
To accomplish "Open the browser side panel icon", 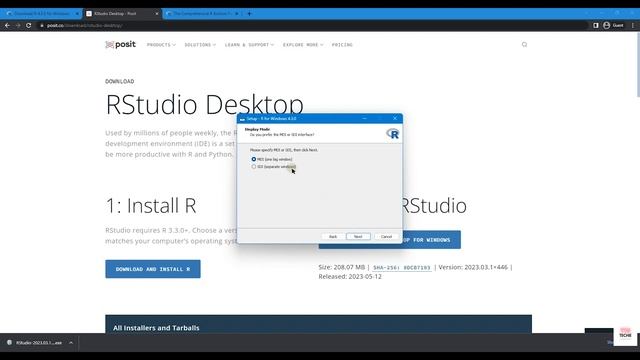I will [x=596, y=25].
